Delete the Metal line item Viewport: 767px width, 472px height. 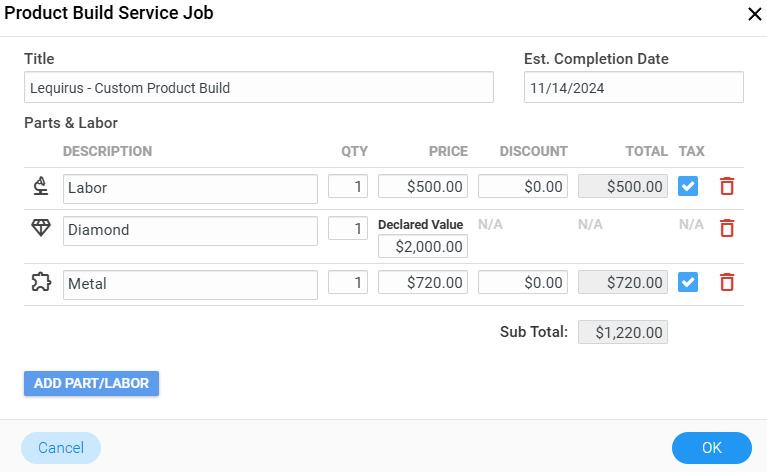click(x=727, y=283)
